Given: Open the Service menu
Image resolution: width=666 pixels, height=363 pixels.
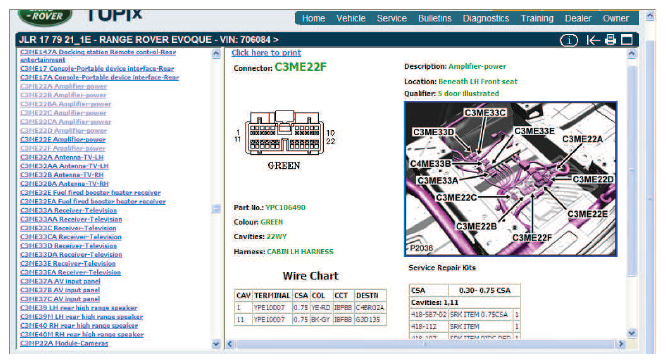Looking at the screenshot, I should (392, 18).
